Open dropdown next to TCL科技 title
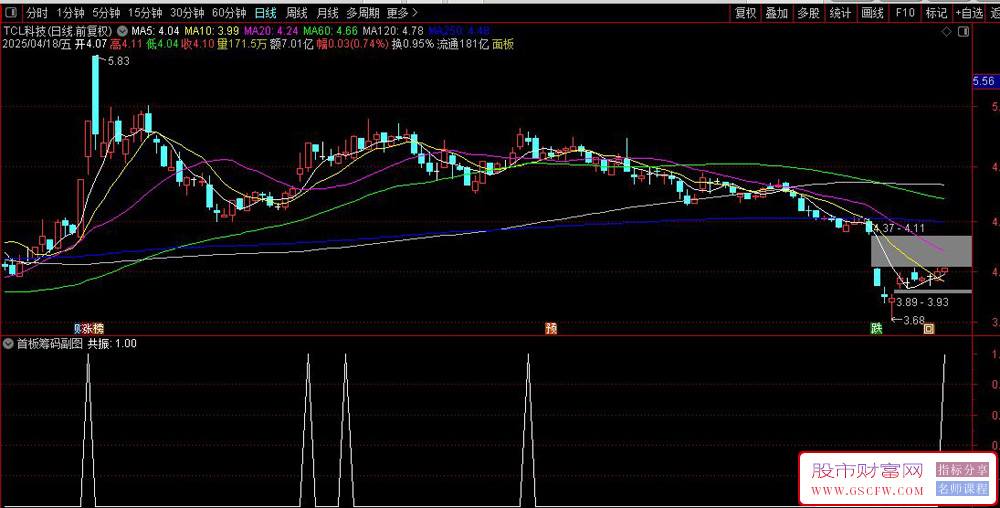Screen dimensions: 1000x508 122,31
